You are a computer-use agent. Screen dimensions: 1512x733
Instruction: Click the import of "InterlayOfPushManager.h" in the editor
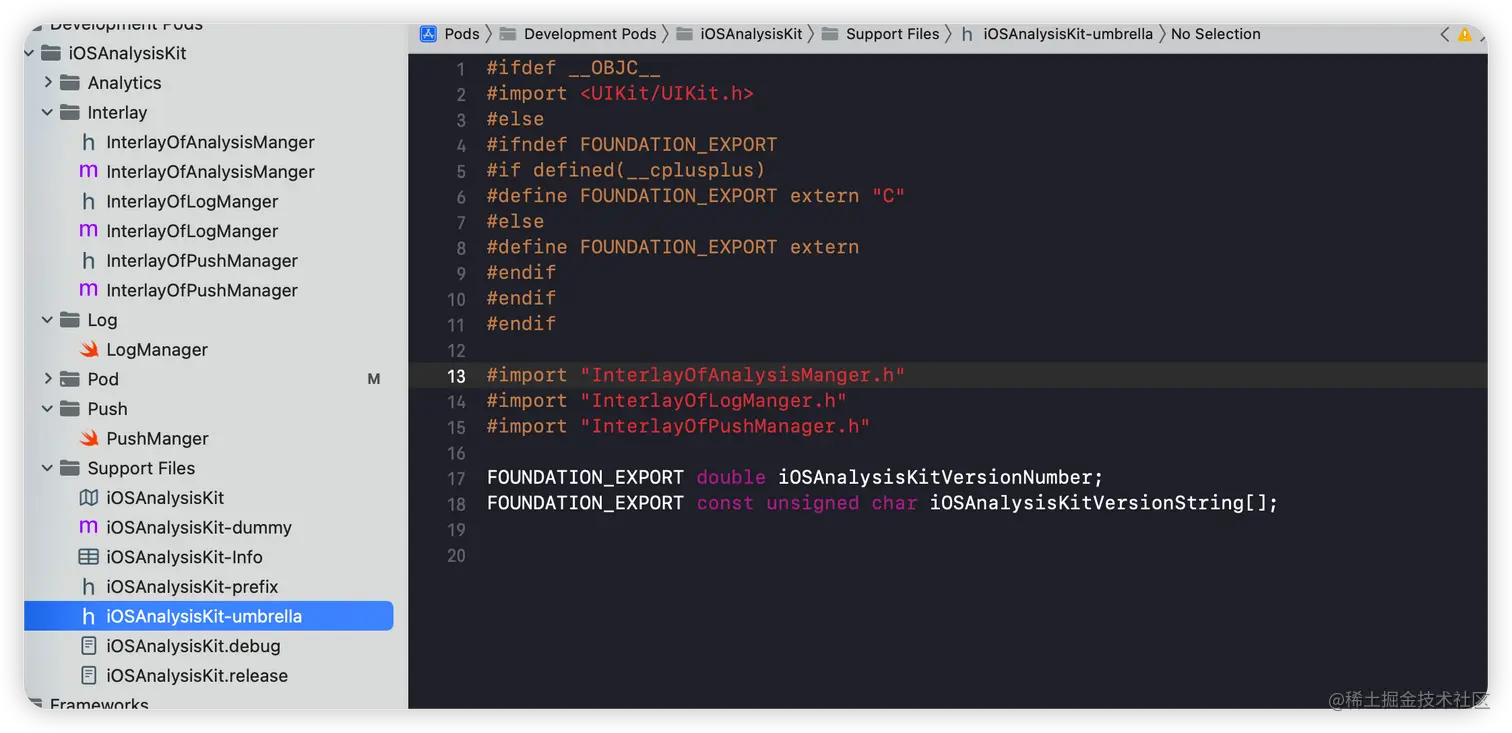coord(679,427)
